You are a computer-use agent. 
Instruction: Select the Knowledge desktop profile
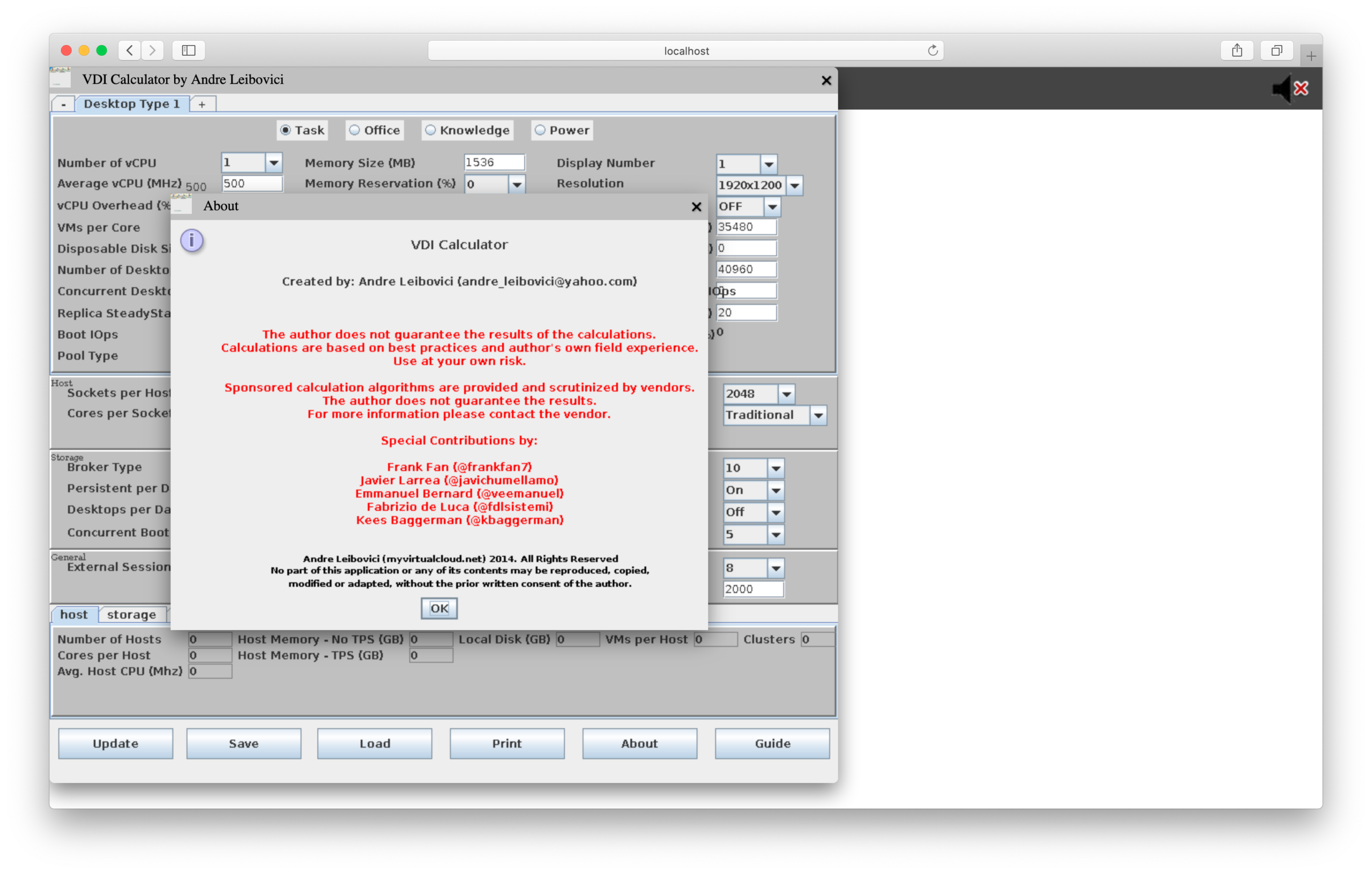tap(467, 130)
